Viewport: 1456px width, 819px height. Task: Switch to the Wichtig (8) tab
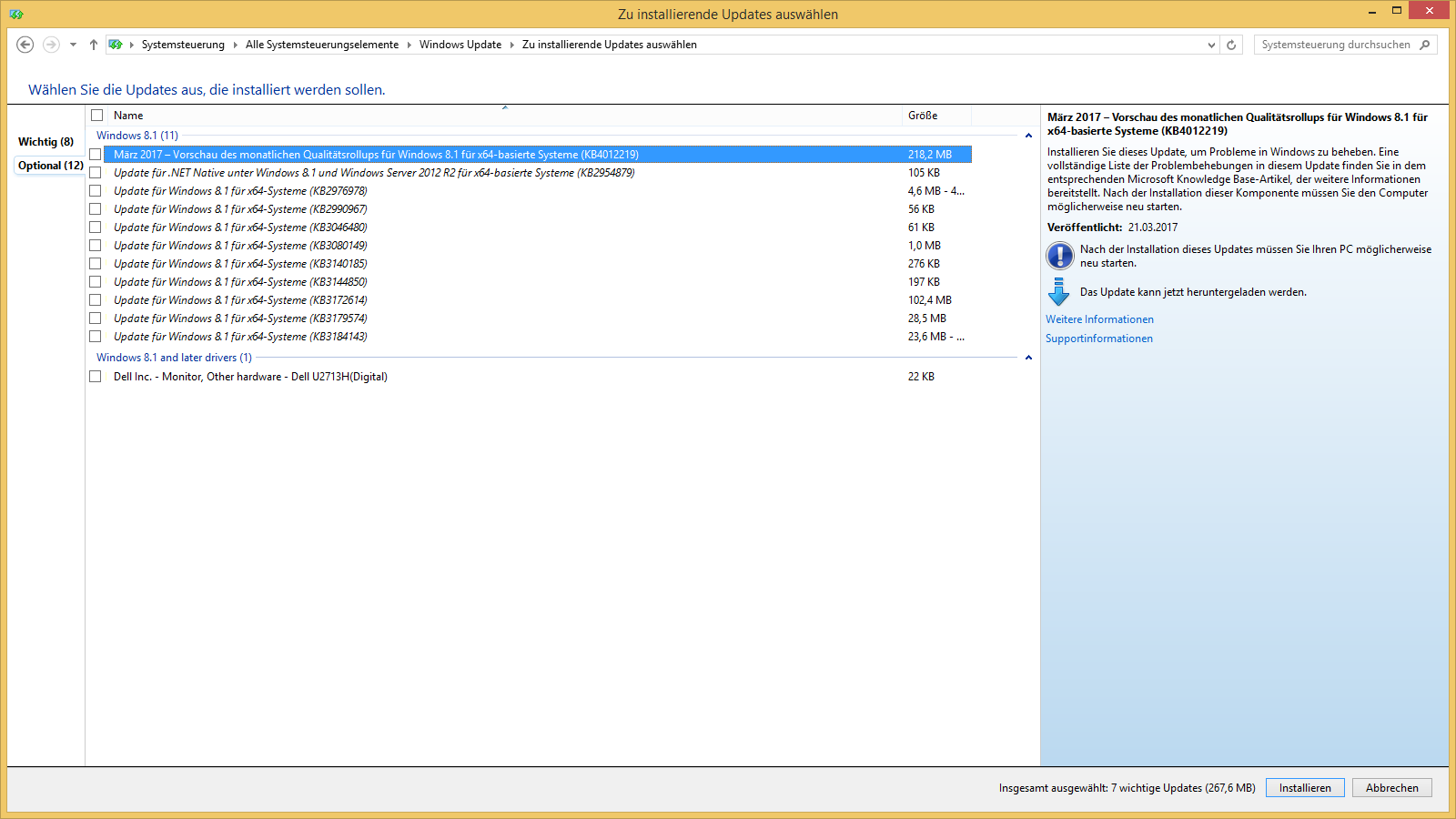(45, 142)
